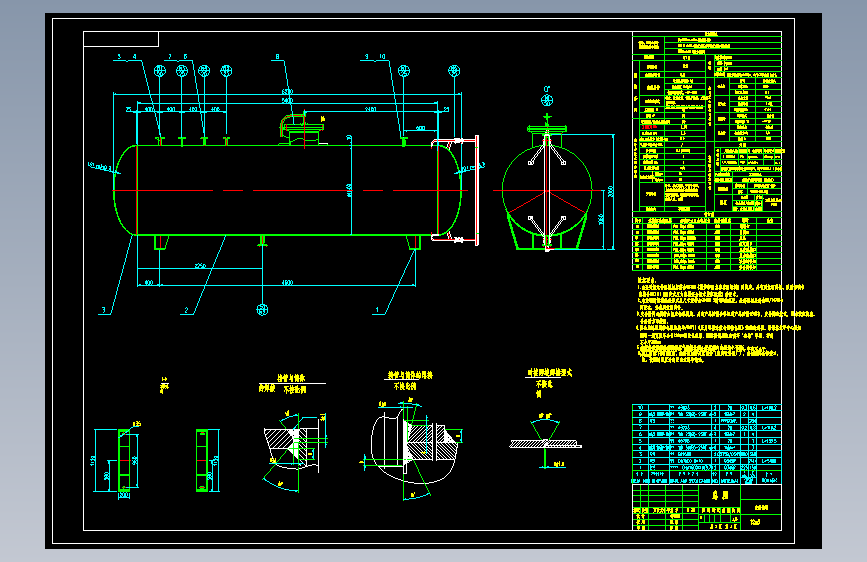Select the left saddle support under the tank

(x=161, y=242)
